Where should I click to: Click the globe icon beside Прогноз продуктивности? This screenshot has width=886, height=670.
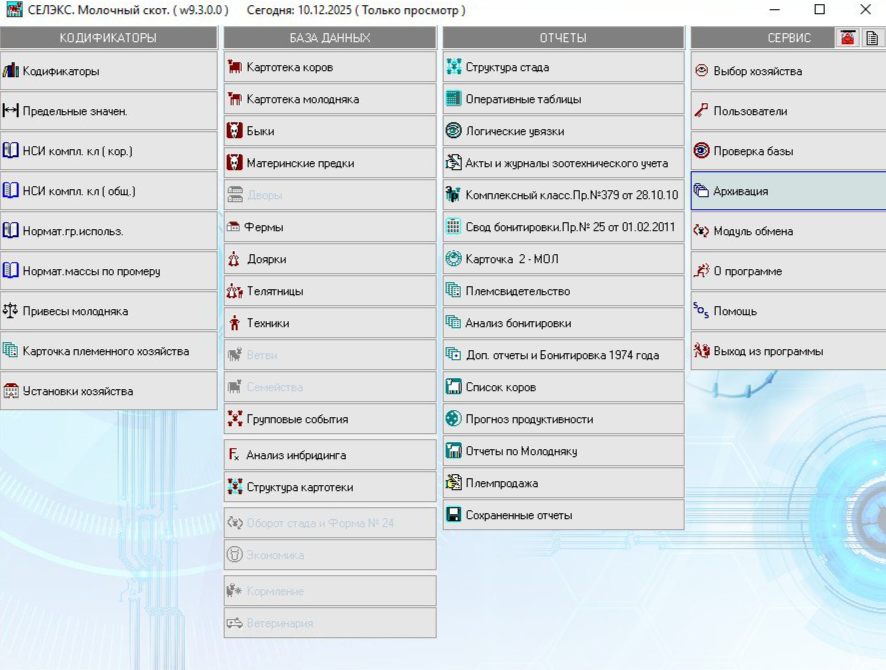[454, 419]
